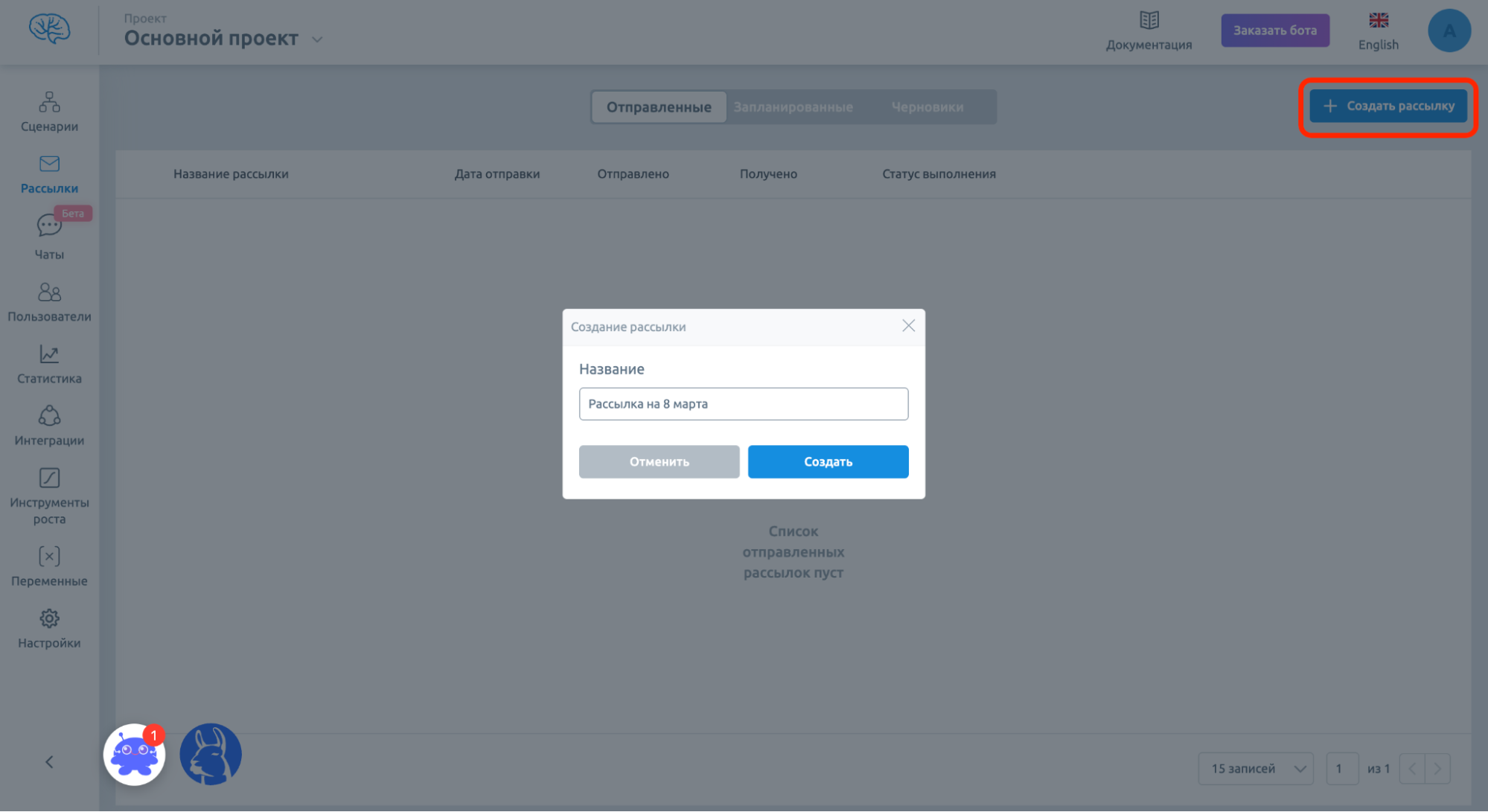
Task: Click the Настройки (Settings) gear icon
Action: pyautogui.click(x=49, y=619)
